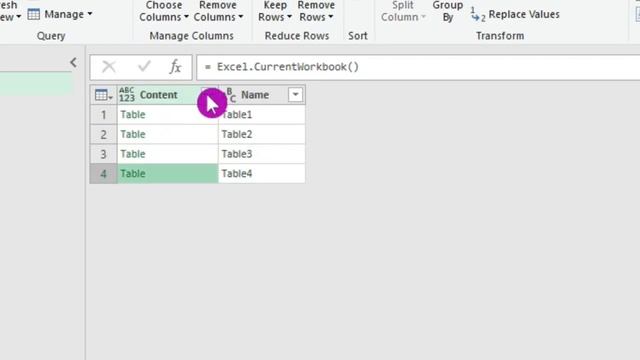Select row number 2
Viewport: 640px width, 360px height.
103,134
